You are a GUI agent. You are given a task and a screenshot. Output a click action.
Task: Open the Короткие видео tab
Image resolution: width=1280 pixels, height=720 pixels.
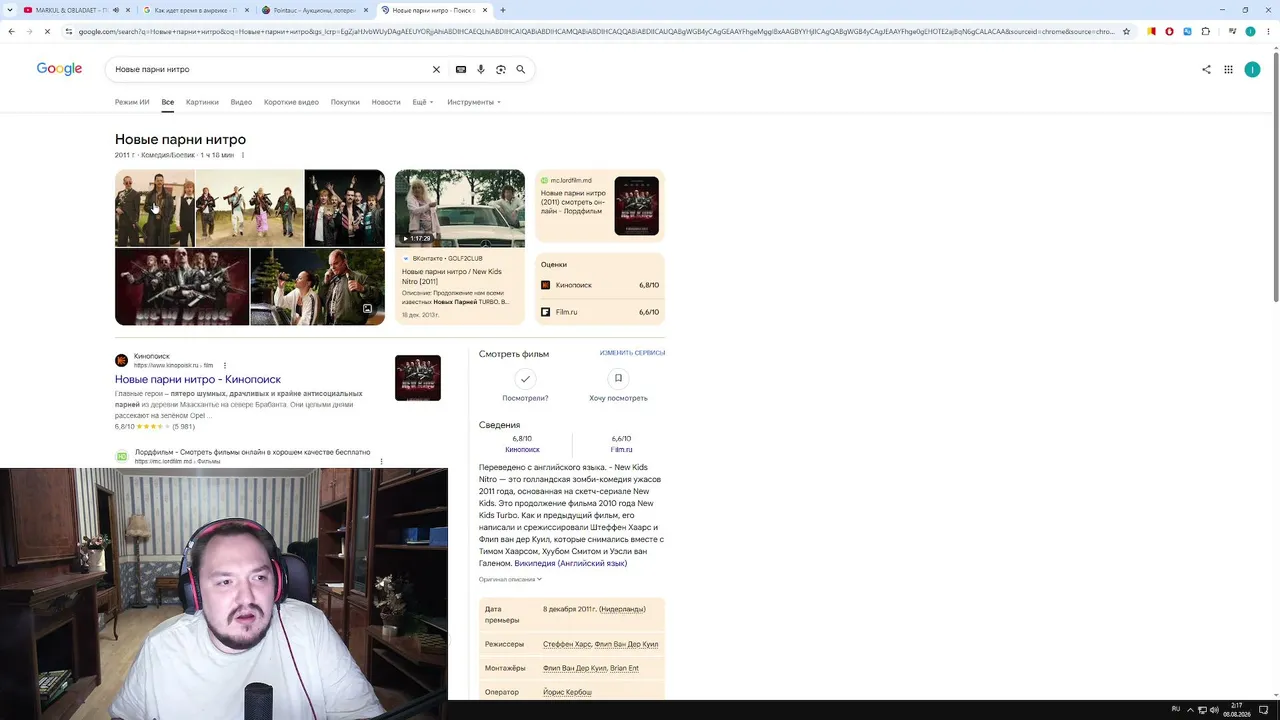click(x=291, y=102)
